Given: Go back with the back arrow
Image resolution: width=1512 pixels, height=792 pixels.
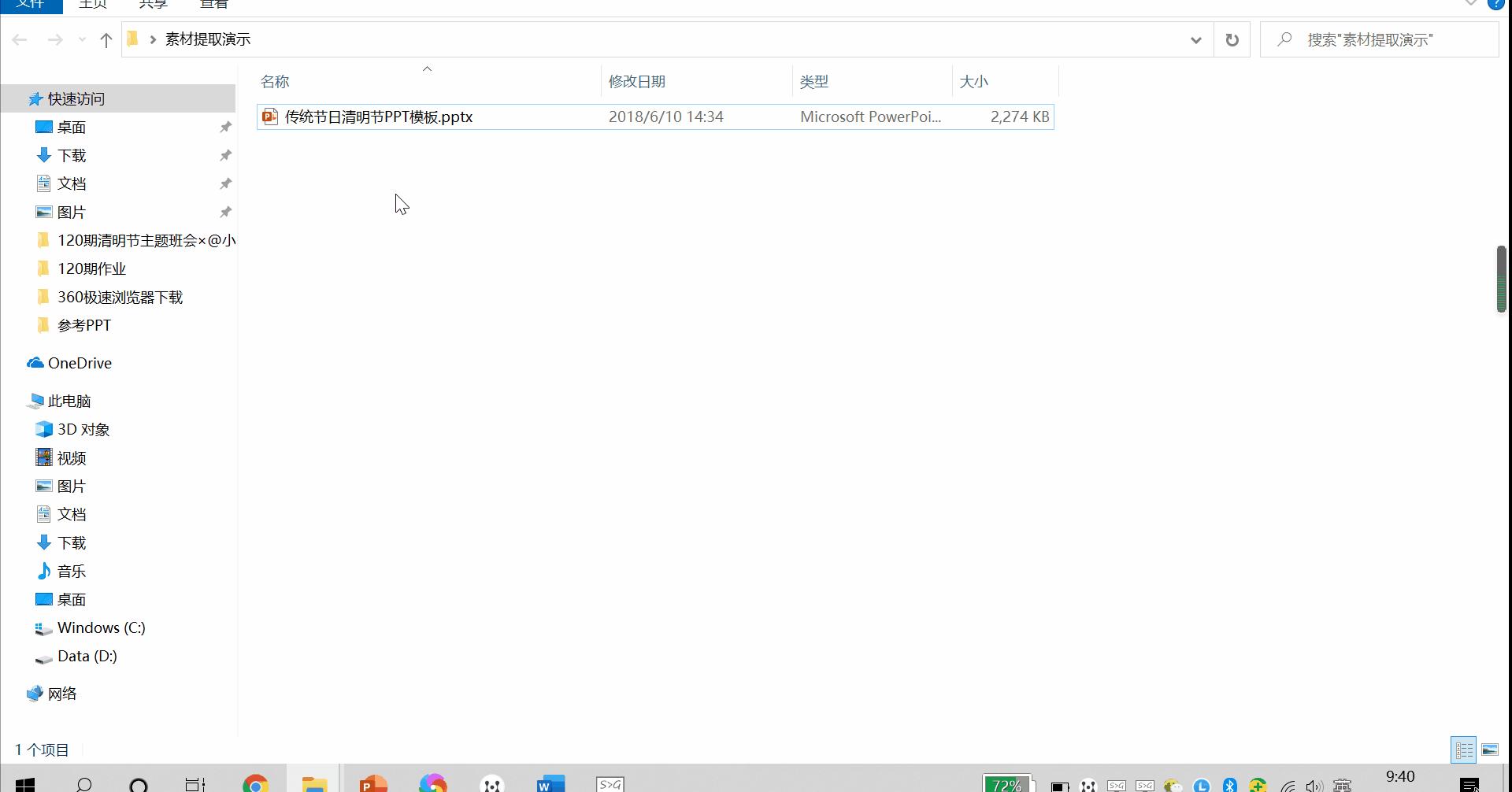Looking at the screenshot, I should [x=20, y=39].
